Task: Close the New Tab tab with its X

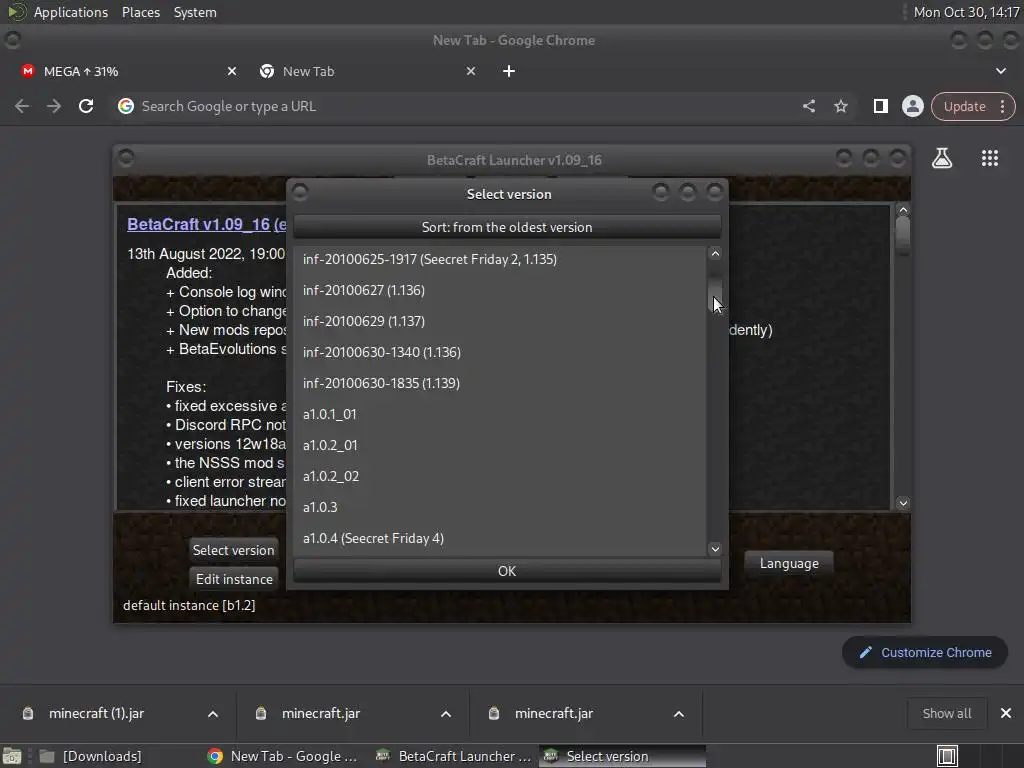Action: pos(471,71)
